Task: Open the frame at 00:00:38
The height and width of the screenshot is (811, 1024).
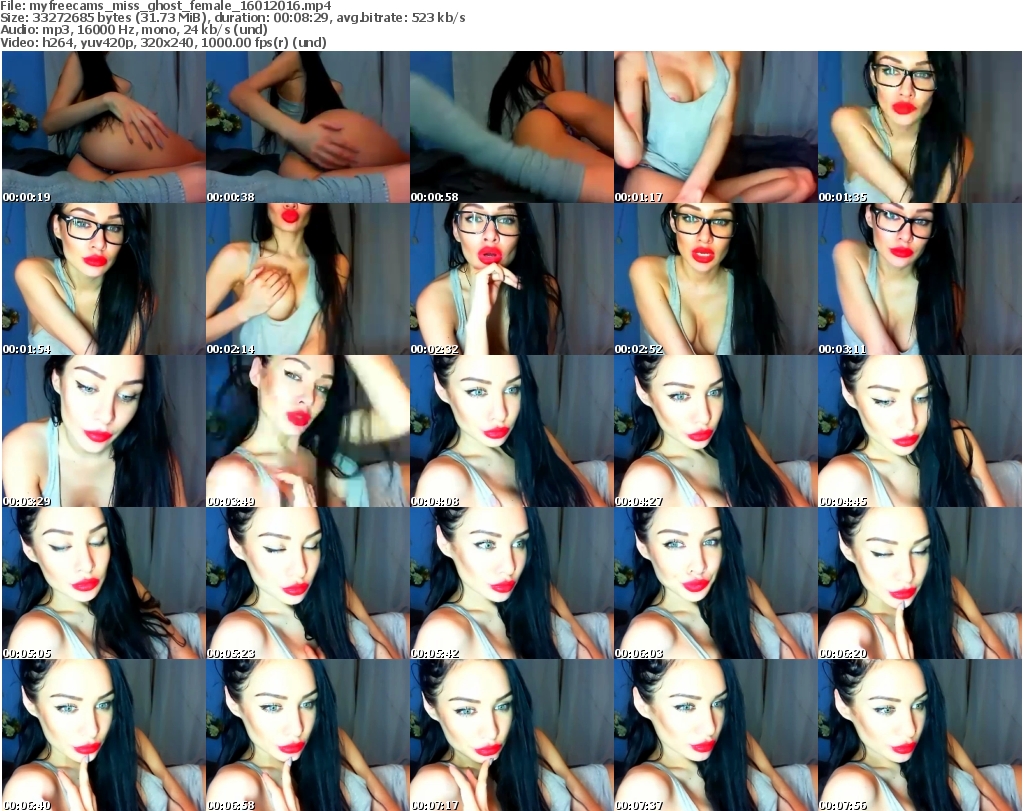Action: coord(308,127)
